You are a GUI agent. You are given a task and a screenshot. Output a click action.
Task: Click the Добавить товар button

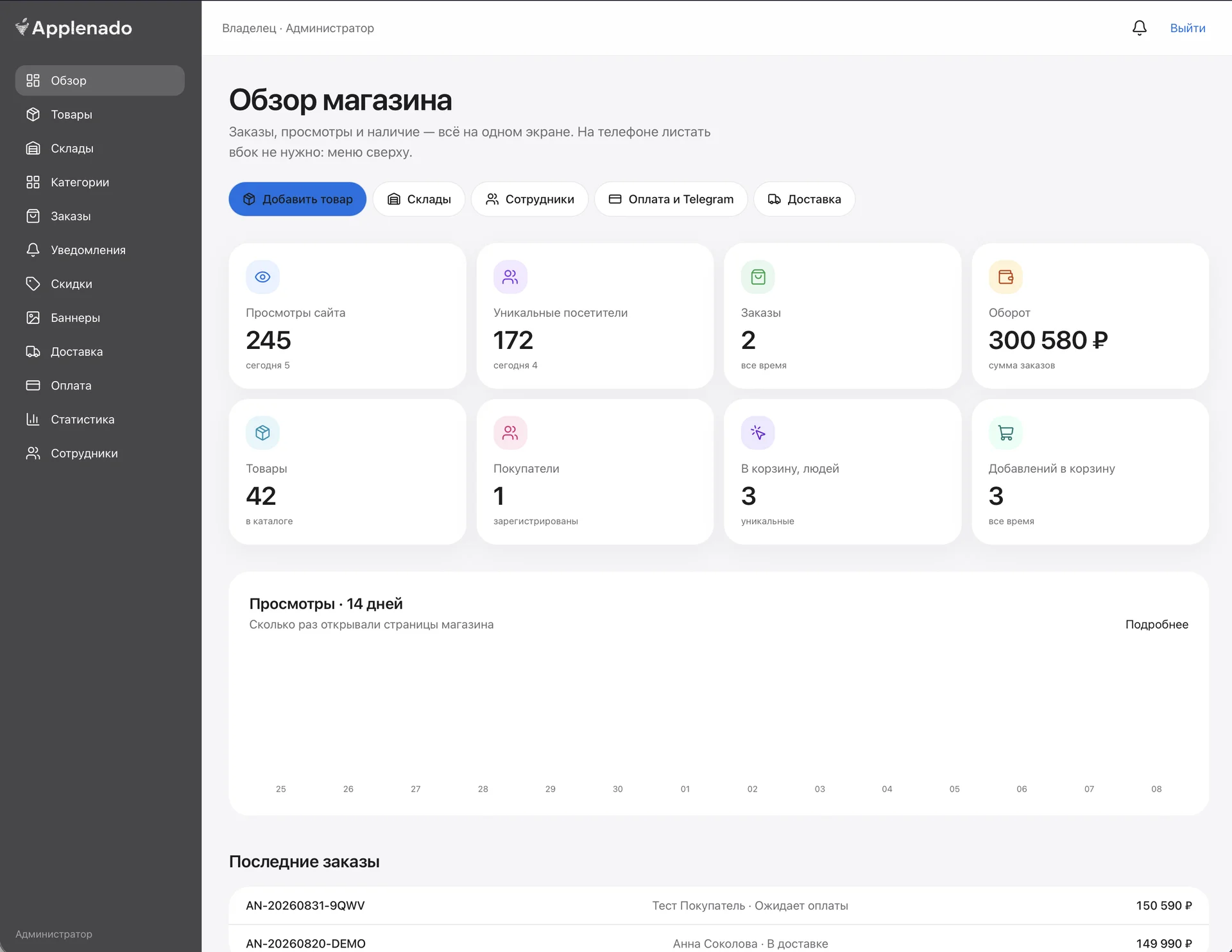(x=297, y=199)
